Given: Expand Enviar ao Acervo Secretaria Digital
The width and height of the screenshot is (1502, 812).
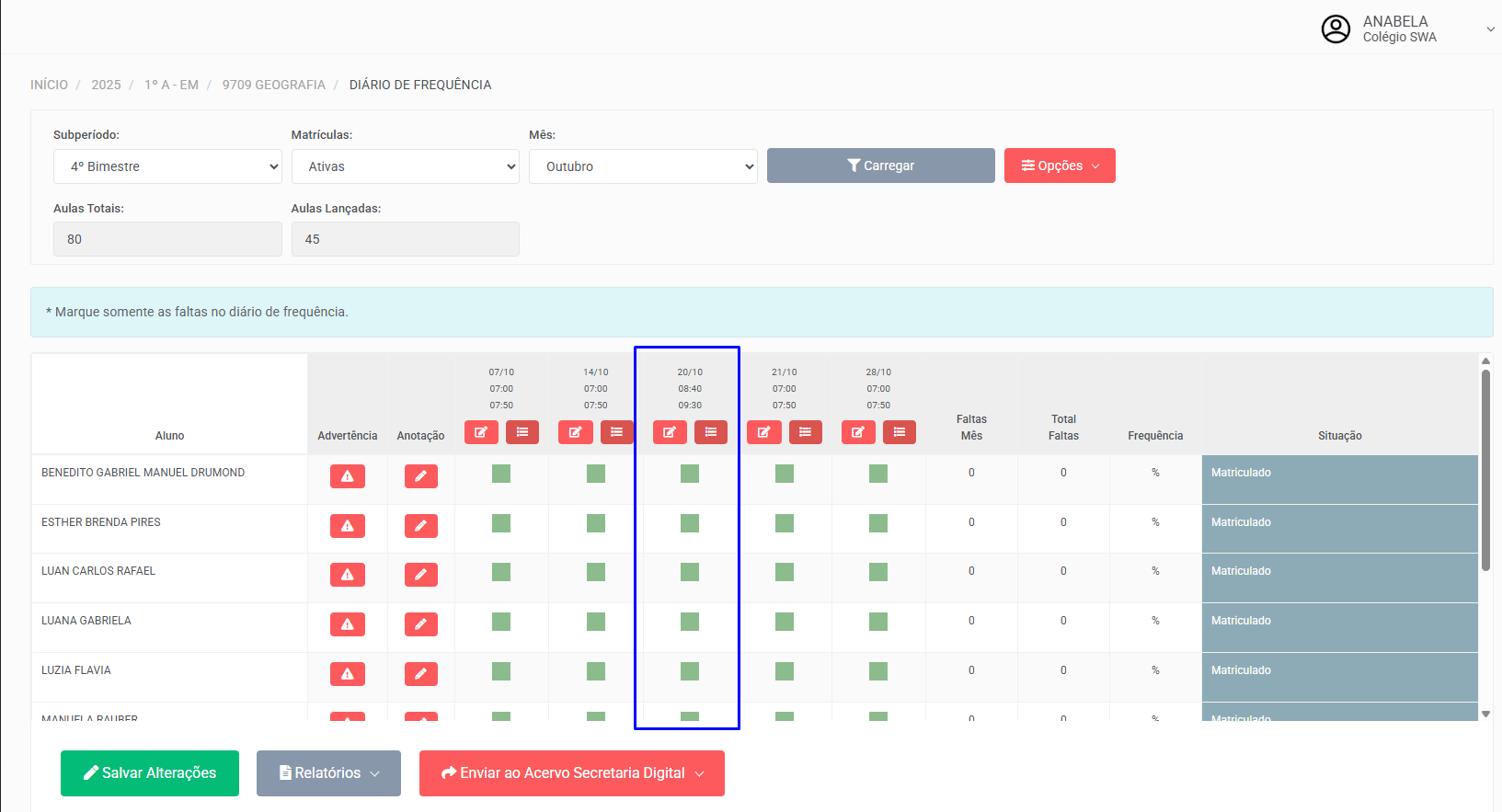Looking at the screenshot, I should pos(572,773).
